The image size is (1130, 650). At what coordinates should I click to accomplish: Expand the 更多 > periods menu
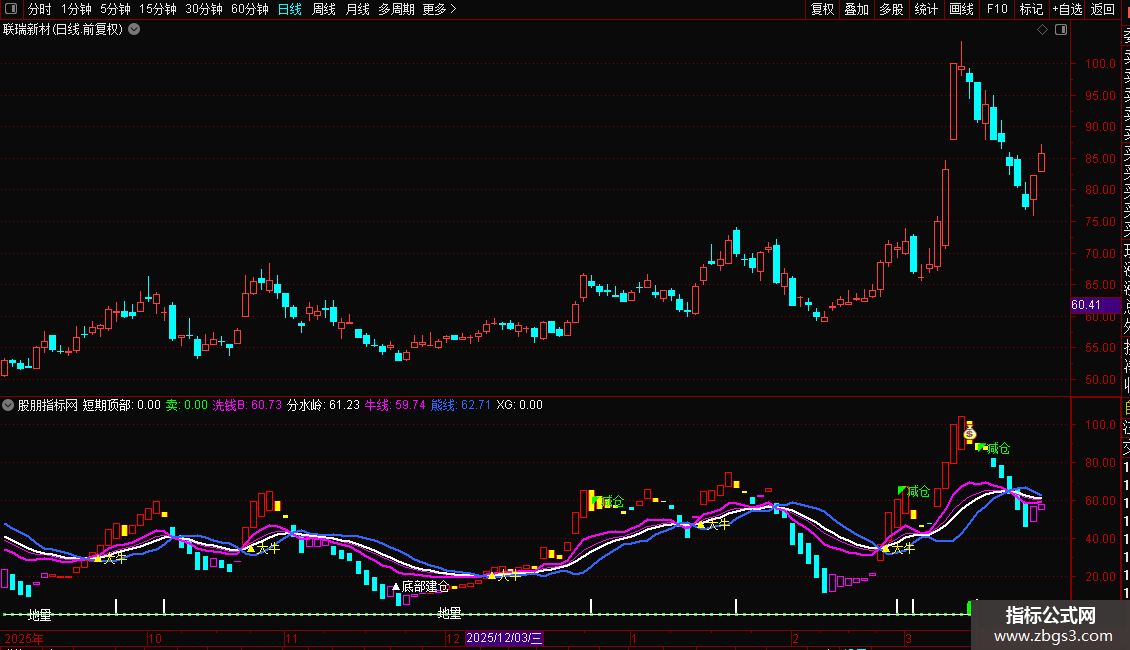click(x=440, y=9)
